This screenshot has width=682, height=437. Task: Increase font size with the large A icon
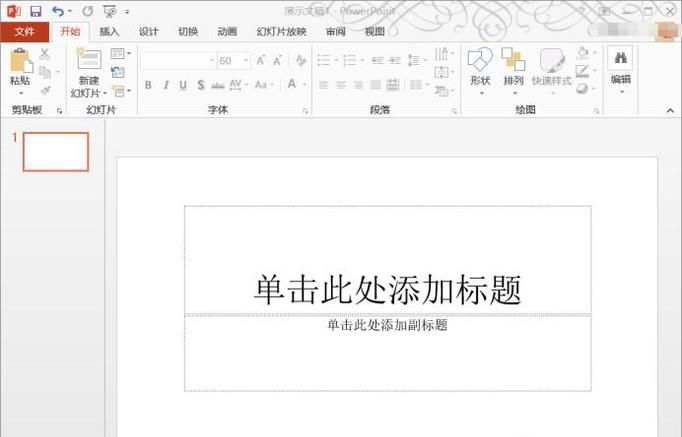[260, 60]
